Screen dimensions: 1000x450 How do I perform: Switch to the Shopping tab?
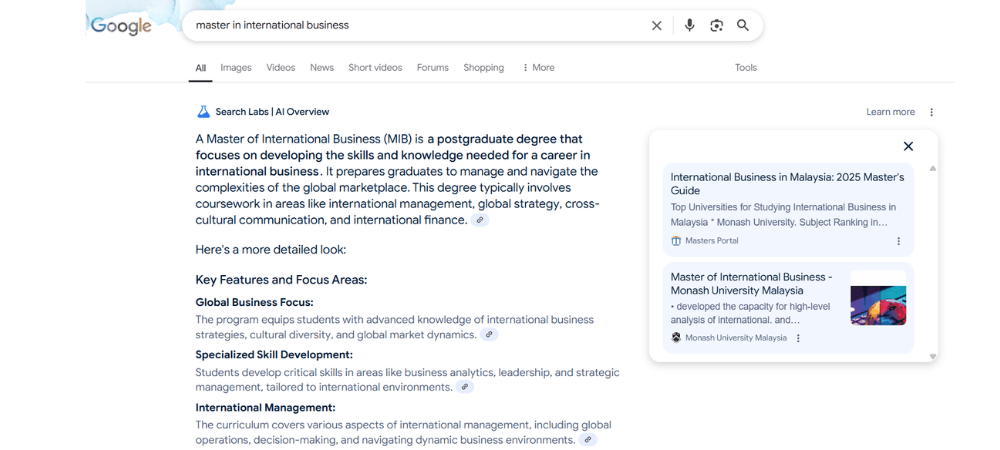[x=483, y=68]
